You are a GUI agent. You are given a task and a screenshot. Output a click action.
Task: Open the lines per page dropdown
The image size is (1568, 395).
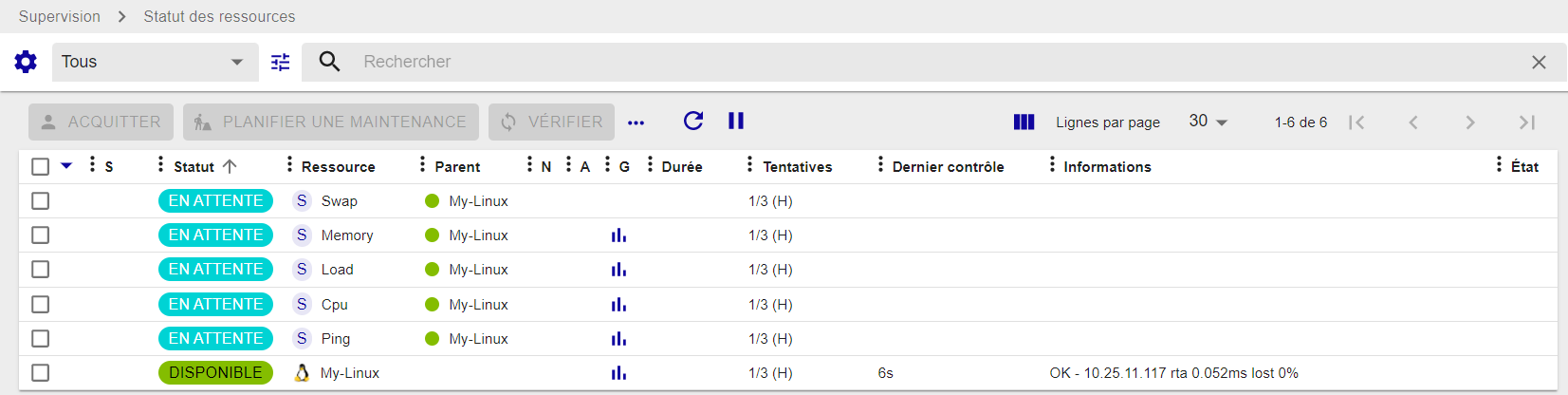[1208, 122]
